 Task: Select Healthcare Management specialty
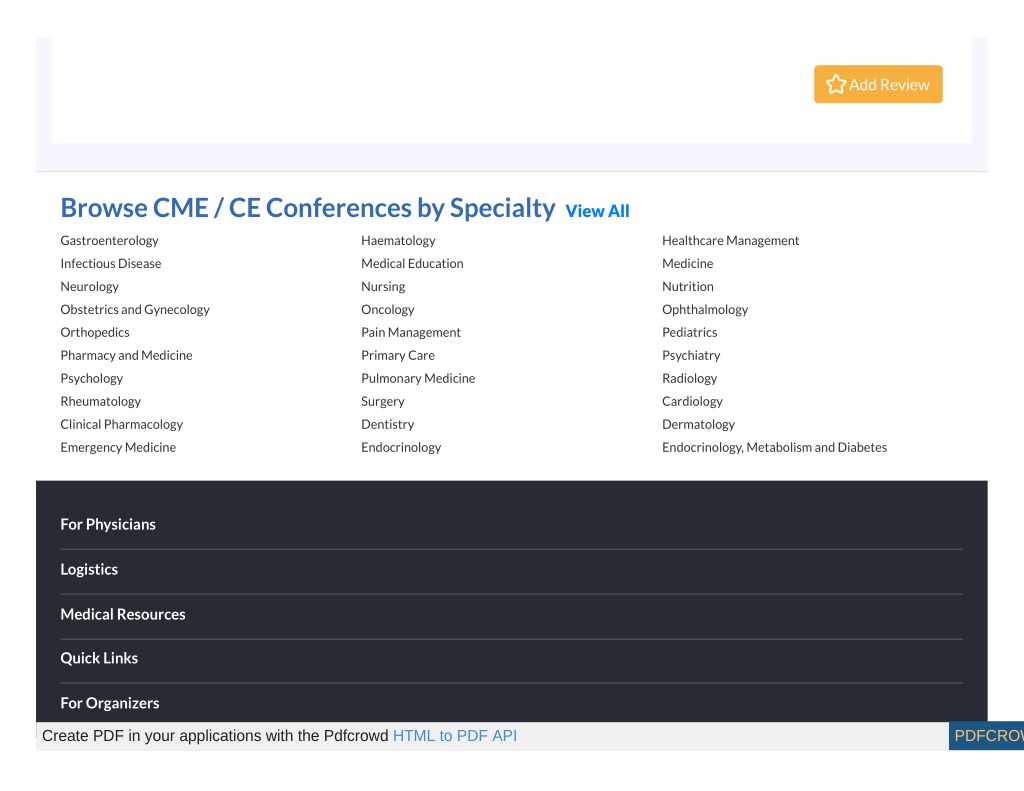(x=730, y=241)
